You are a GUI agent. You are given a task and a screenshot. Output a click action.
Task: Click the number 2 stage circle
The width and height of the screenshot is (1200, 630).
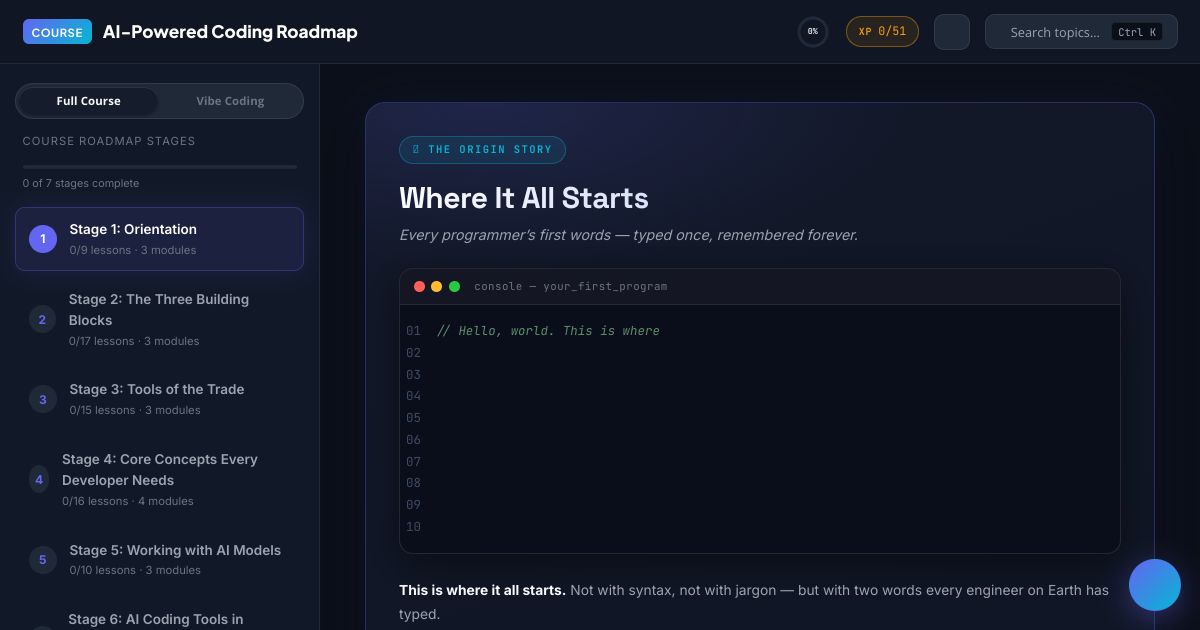pos(42,320)
